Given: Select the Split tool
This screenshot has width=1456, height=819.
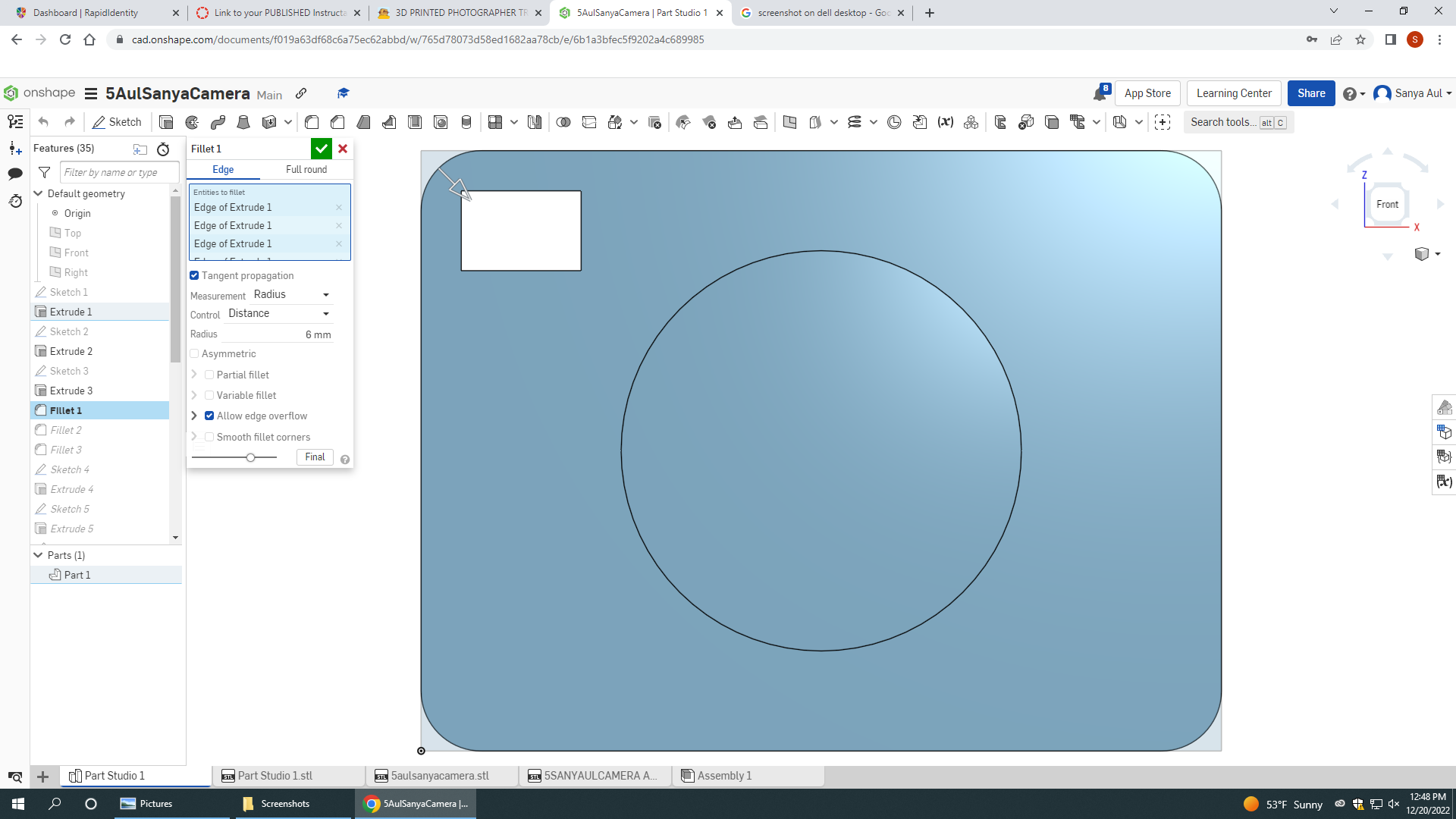Looking at the screenshot, I should 589,122.
